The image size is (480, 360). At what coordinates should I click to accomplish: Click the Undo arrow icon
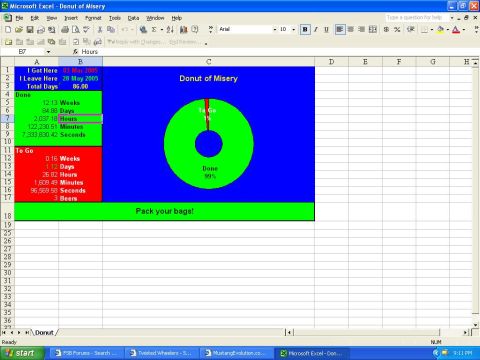click(x=125, y=30)
